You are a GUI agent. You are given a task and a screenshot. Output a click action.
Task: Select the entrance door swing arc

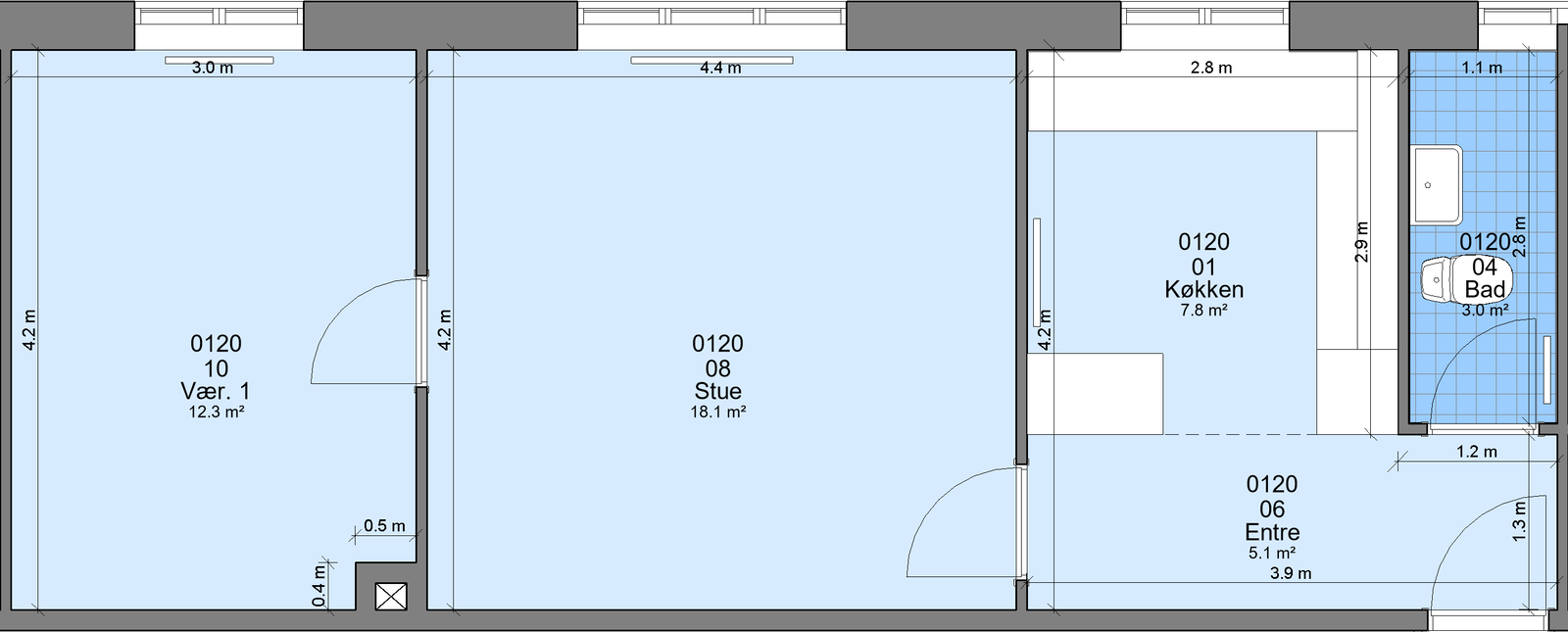(x=1490, y=554)
